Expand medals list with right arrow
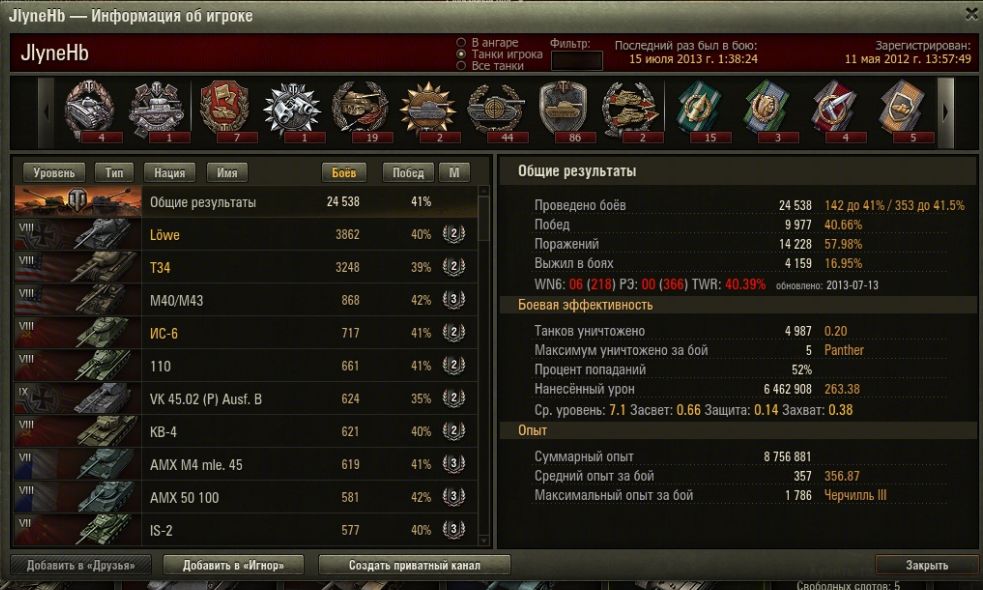This screenshot has width=983, height=590. click(945, 113)
